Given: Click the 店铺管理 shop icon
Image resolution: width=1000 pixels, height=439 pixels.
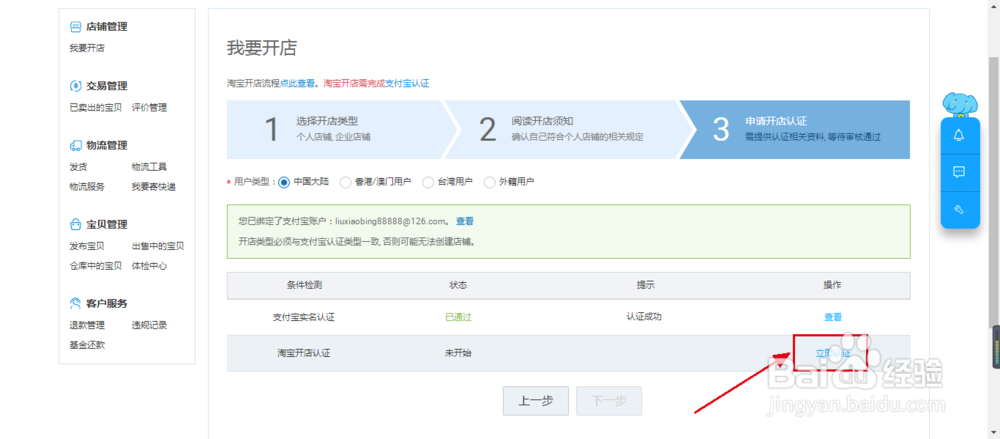Looking at the screenshot, I should [x=75, y=27].
